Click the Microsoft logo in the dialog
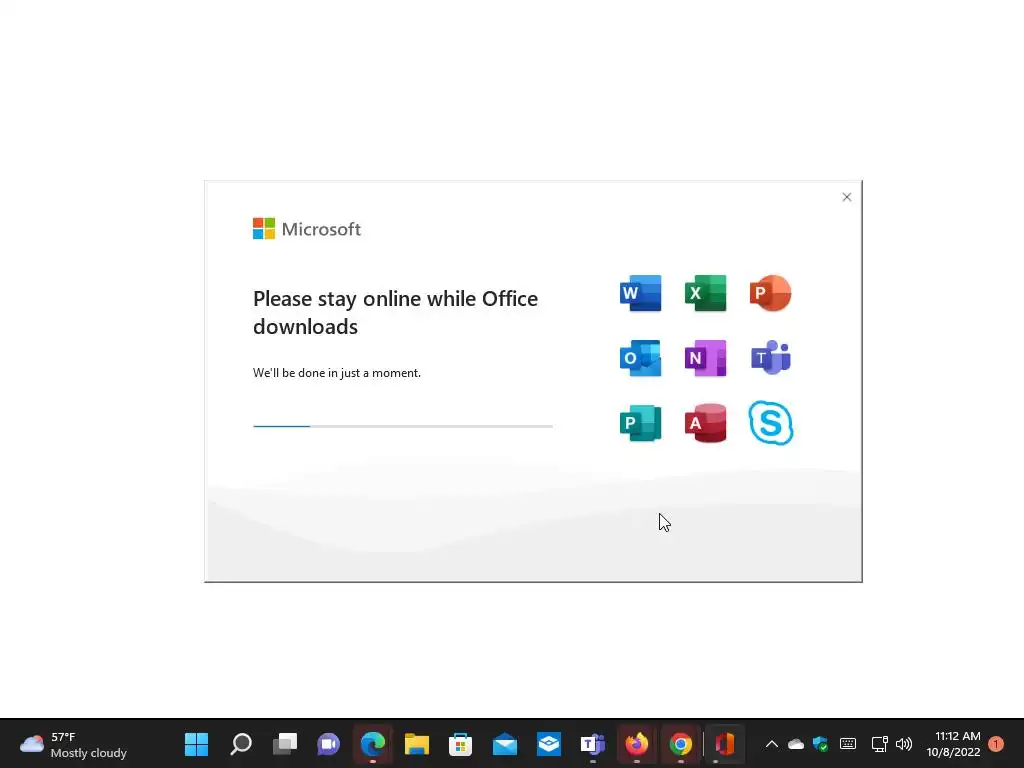Image resolution: width=1024 pixels, height=768 pixels. (307, 229)
